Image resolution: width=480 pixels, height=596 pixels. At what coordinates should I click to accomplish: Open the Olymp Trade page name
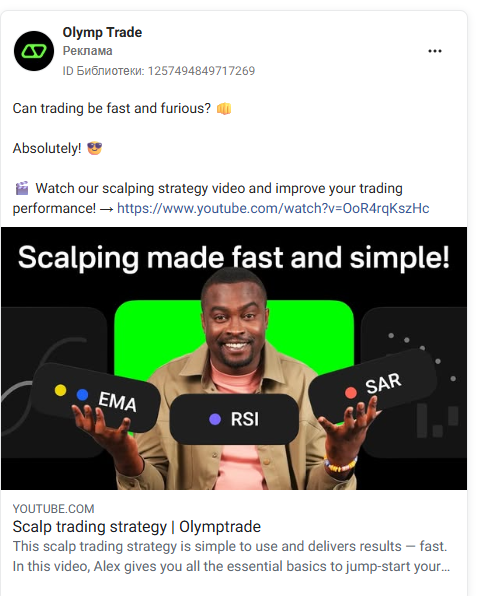[x=102, y=32]
